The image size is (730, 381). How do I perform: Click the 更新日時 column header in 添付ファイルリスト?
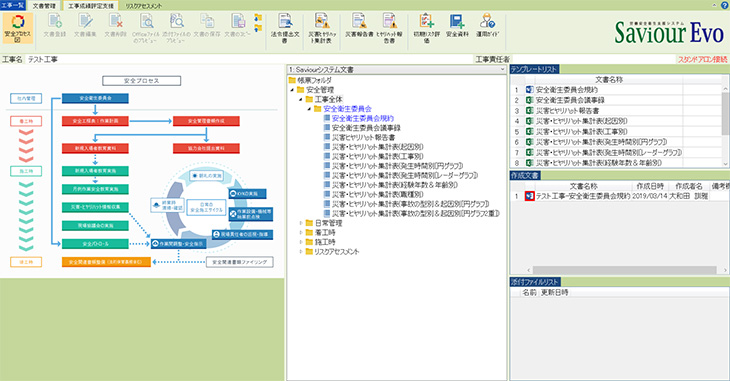pyautogui.click(x=554, y=293)
